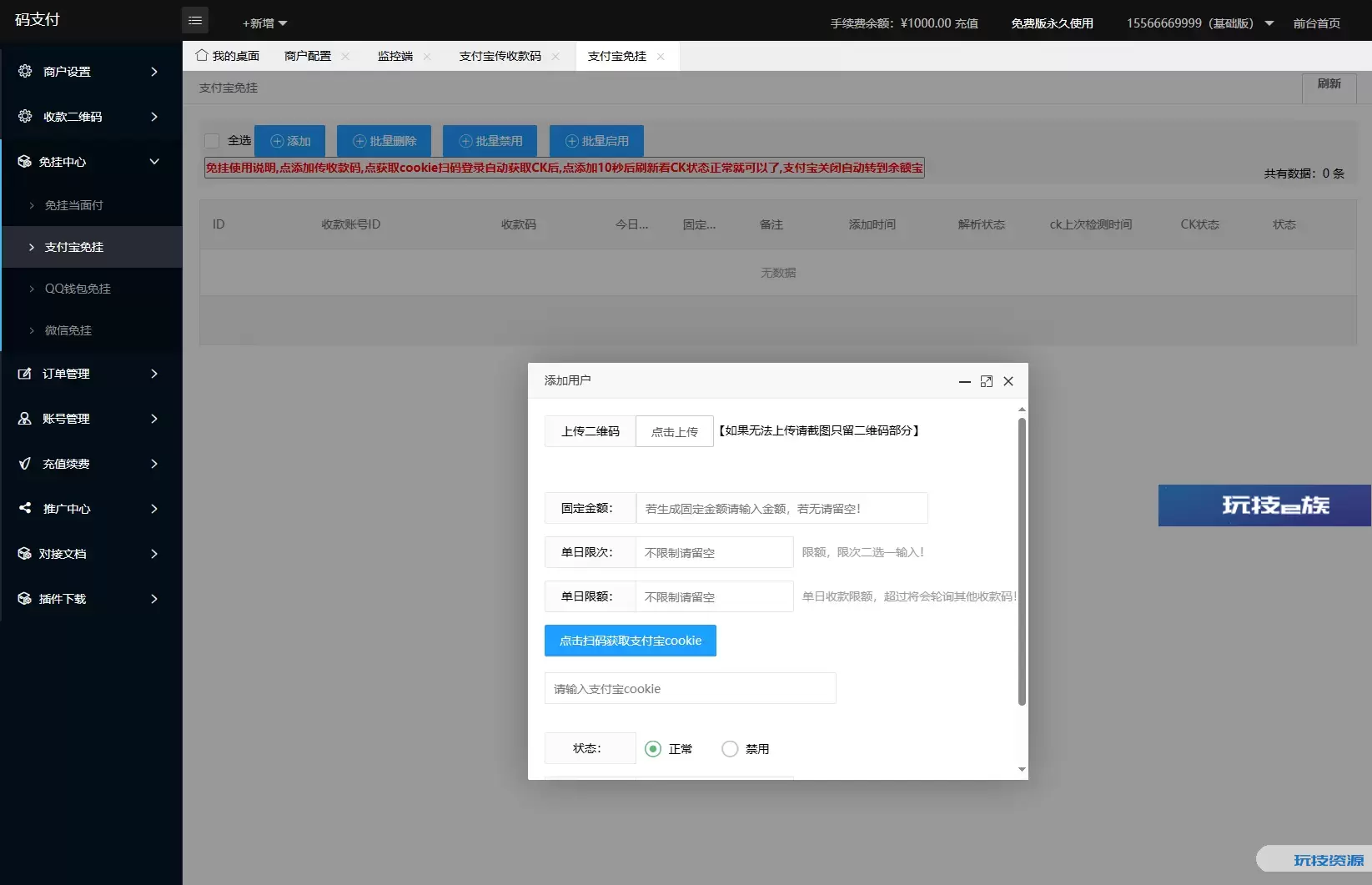Toggle the 全选 checkbox
Image resolution: width=1372 pixels, height=885 pixels.
pos(212,141)
